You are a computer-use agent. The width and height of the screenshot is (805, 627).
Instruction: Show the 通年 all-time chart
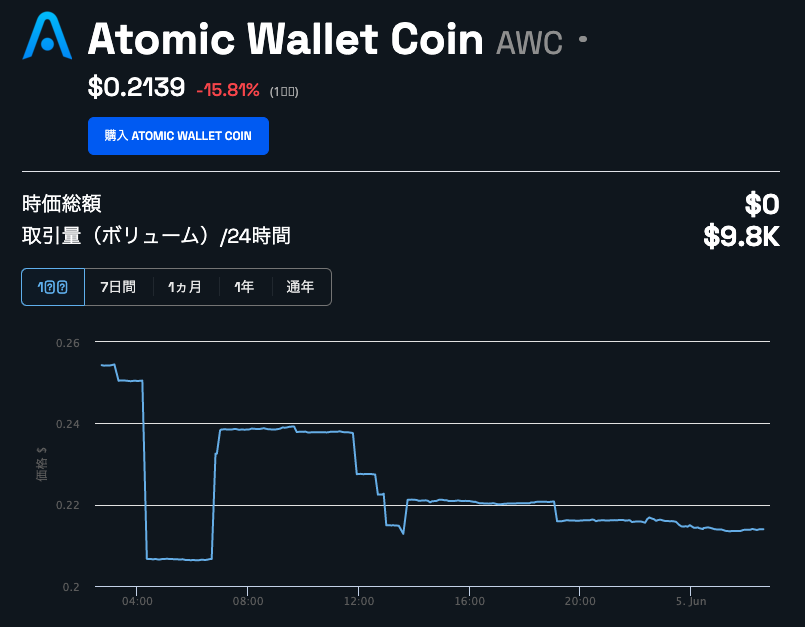(300, 287)
